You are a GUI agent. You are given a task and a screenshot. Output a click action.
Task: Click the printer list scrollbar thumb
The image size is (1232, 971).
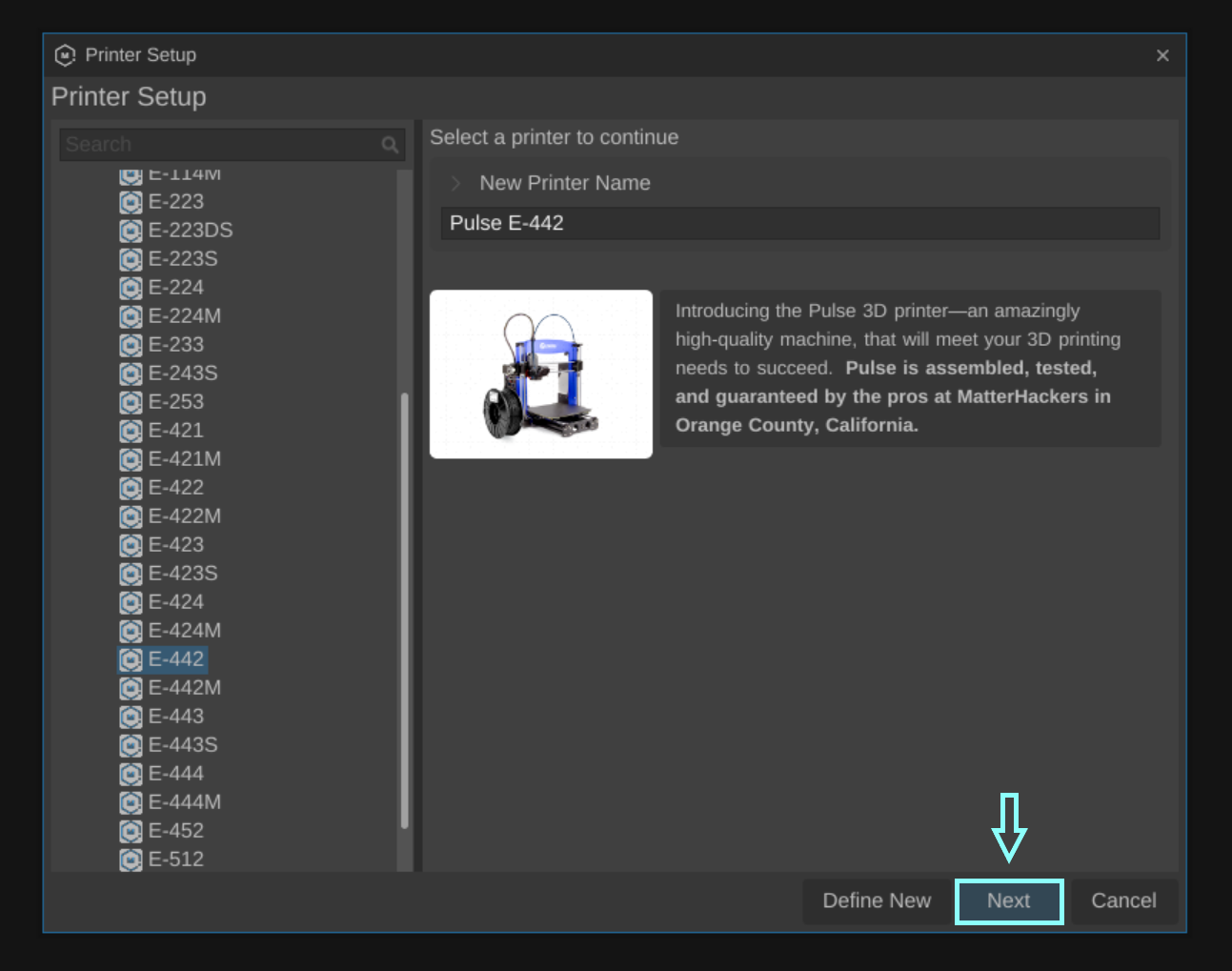point(405,610)
